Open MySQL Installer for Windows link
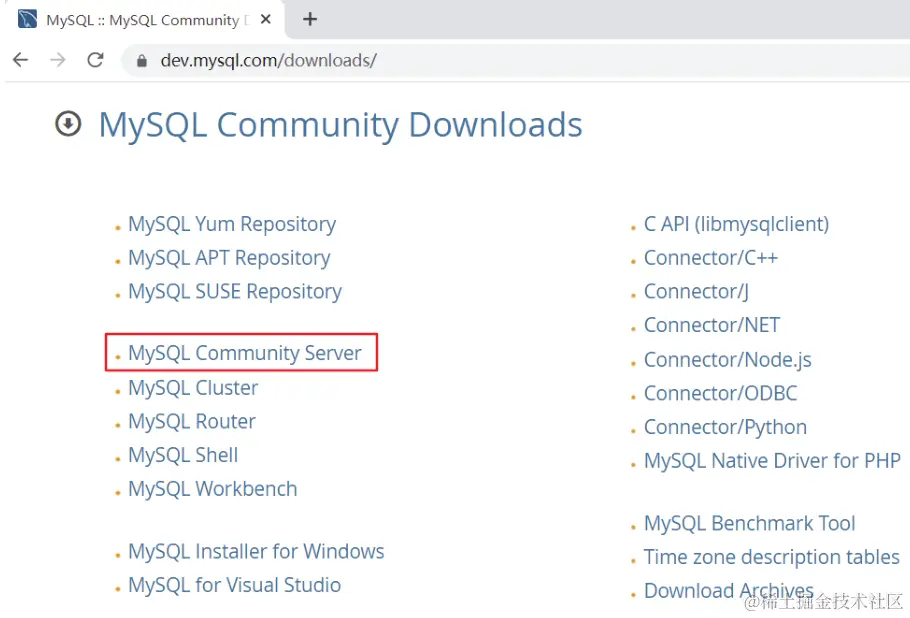Image resolution: width=910 pixels, height=618 pixels. [256, 551]
